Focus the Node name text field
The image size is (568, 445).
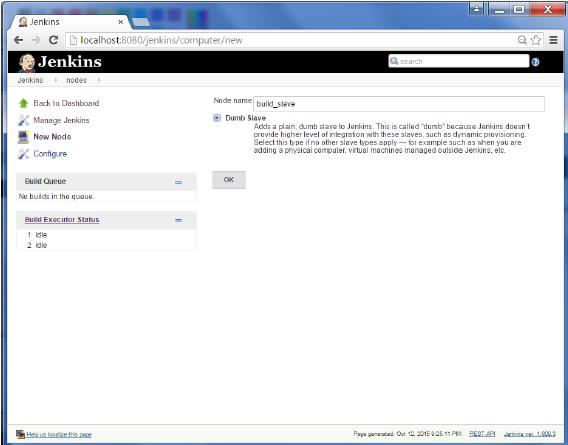pyautogui.click(x=398, y=104)
